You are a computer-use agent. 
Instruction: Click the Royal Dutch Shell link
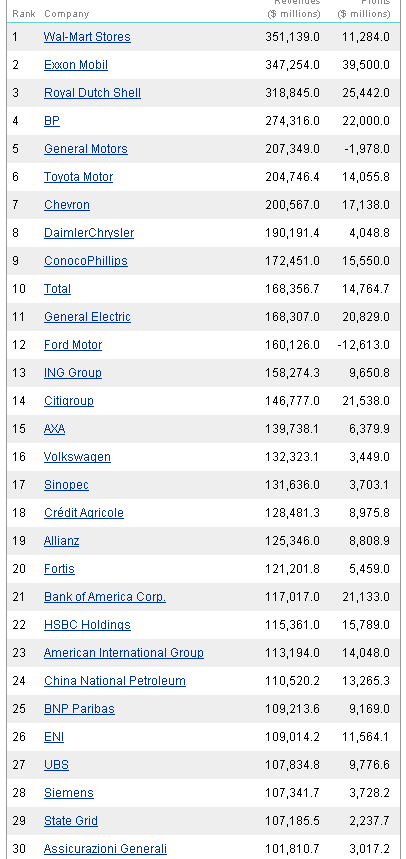coord(92,93)
